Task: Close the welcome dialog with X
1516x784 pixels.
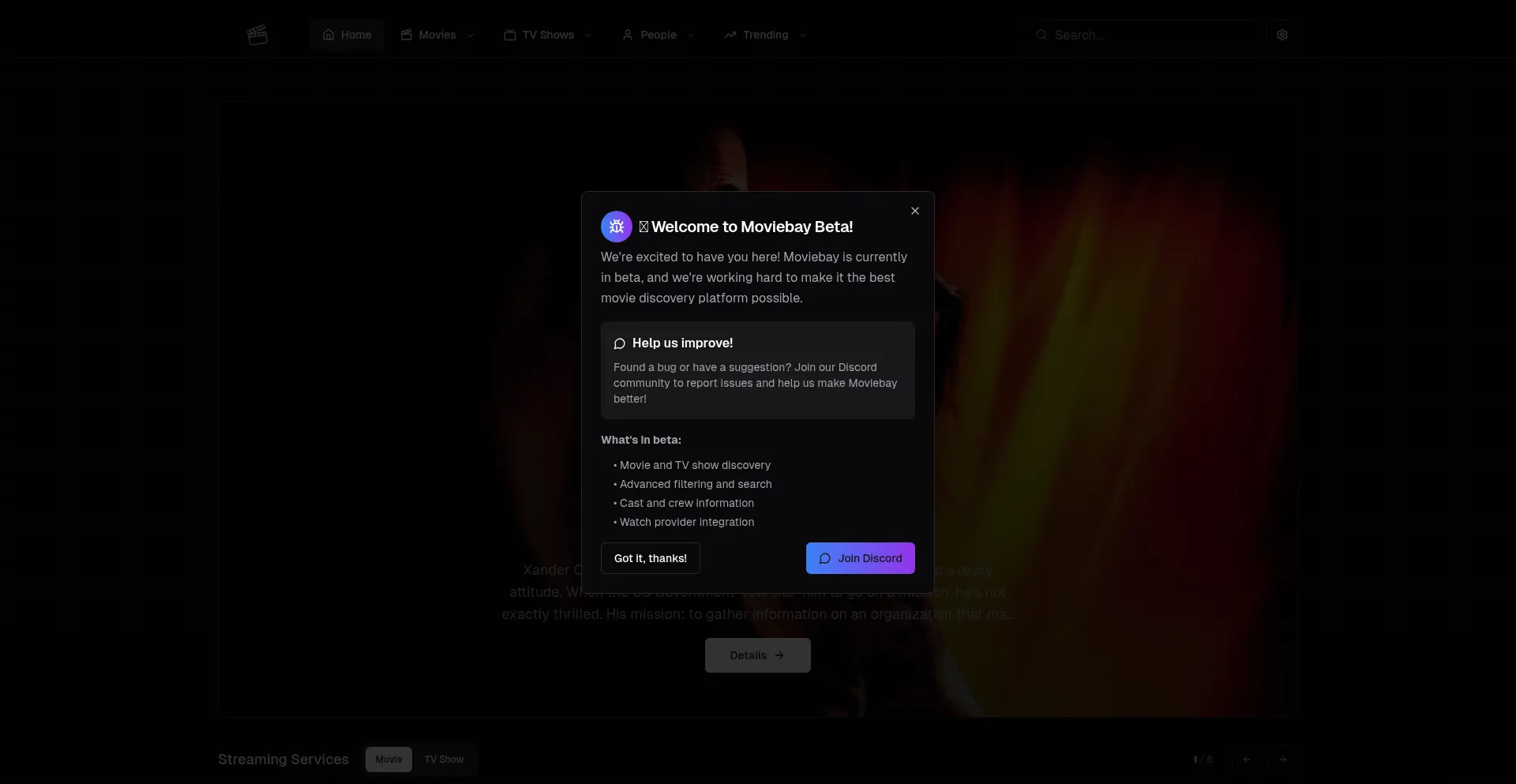Action: [x=915, y=211]
